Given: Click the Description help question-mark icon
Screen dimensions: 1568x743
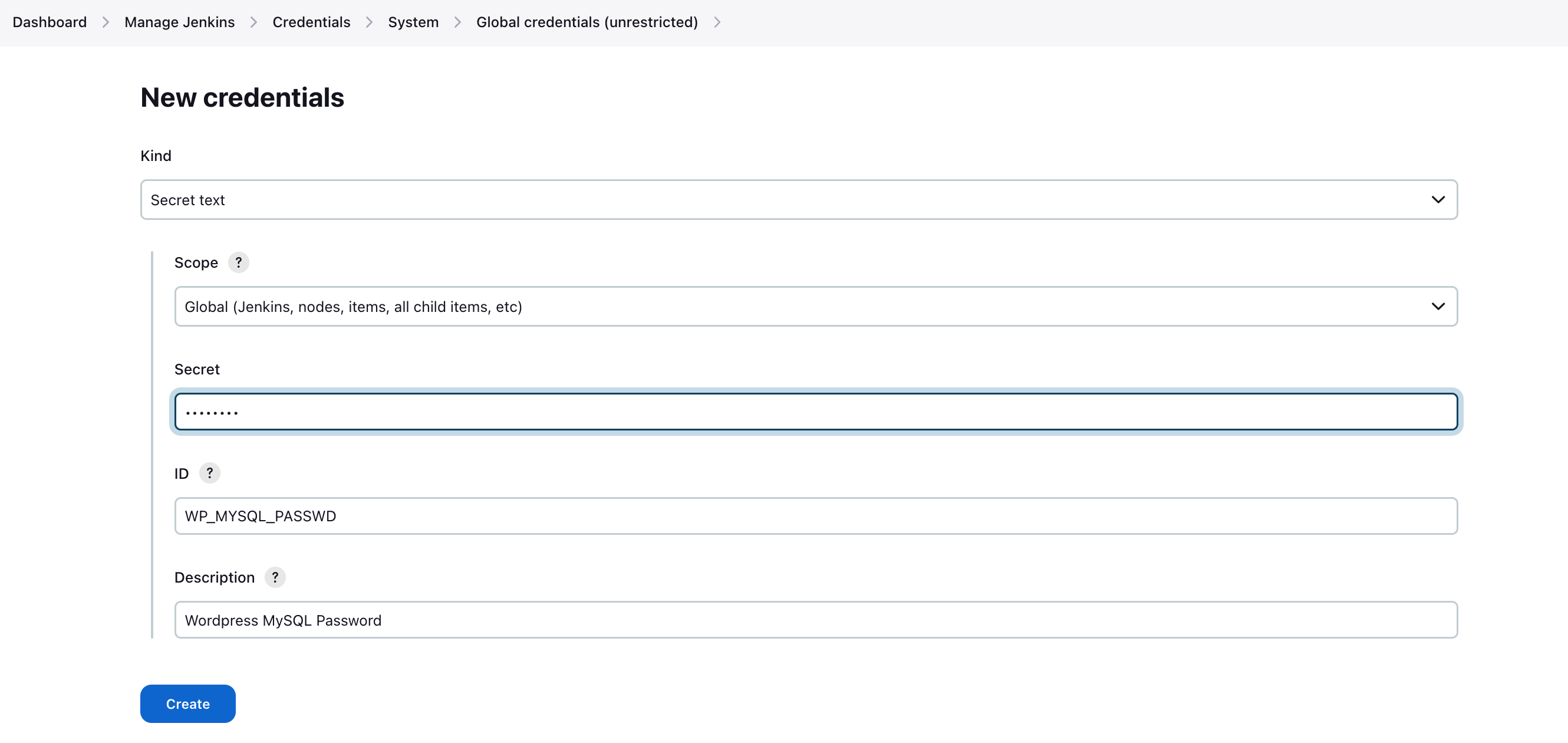Looking at the screenshot, I should point(275,577).
